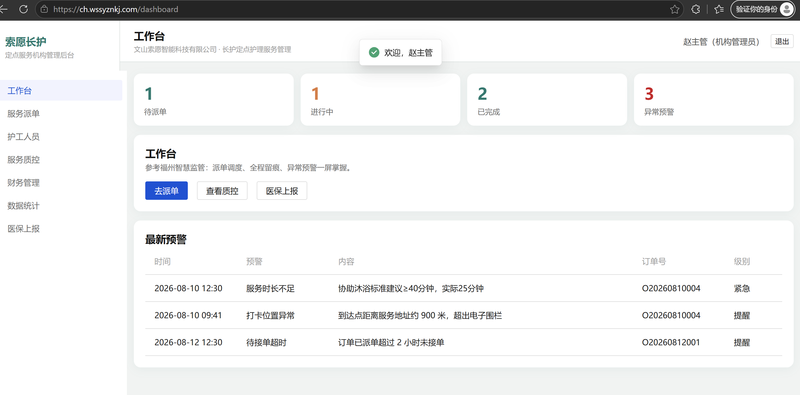Click the 验证你的身份 profile button
Viewport: 800px width, 395px height.
tap(763, 9)
